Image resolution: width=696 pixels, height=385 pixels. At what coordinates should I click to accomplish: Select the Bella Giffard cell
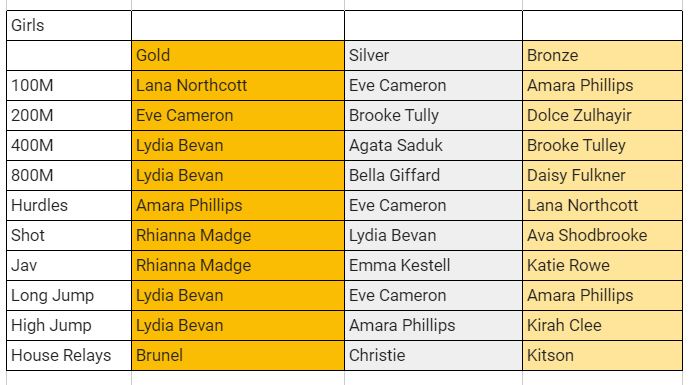(434, 175)
